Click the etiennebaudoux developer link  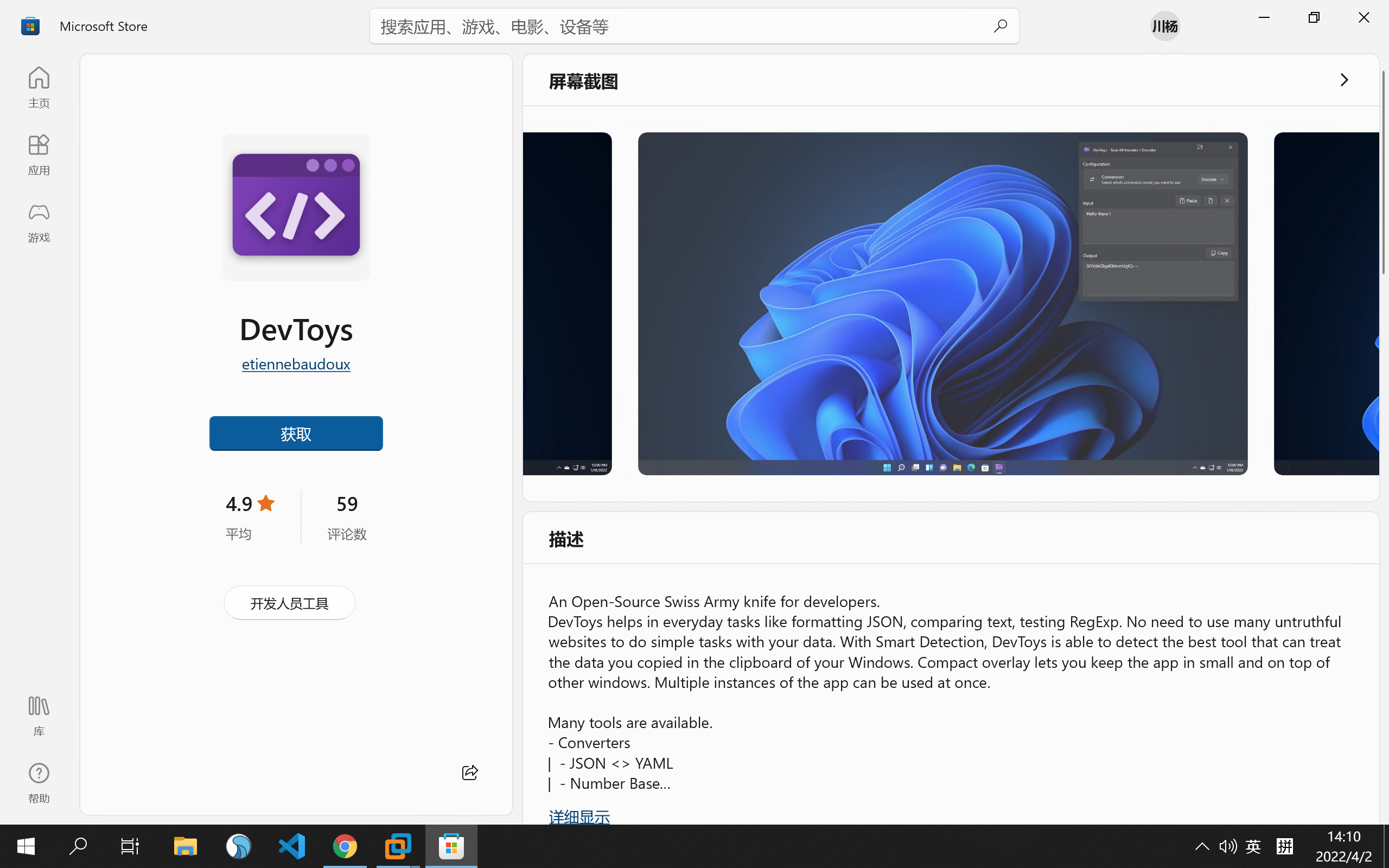296,363
